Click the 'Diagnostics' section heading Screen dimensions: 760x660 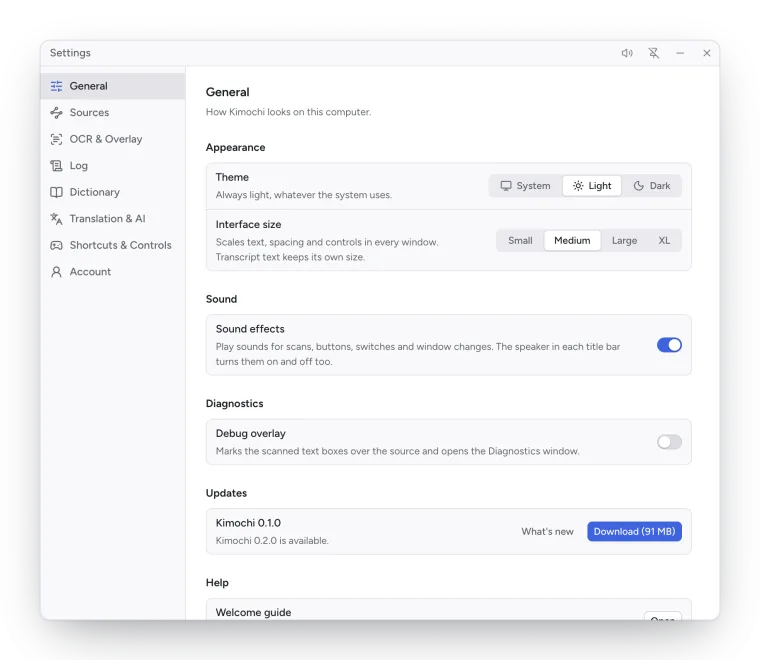(x=235, y=404)
